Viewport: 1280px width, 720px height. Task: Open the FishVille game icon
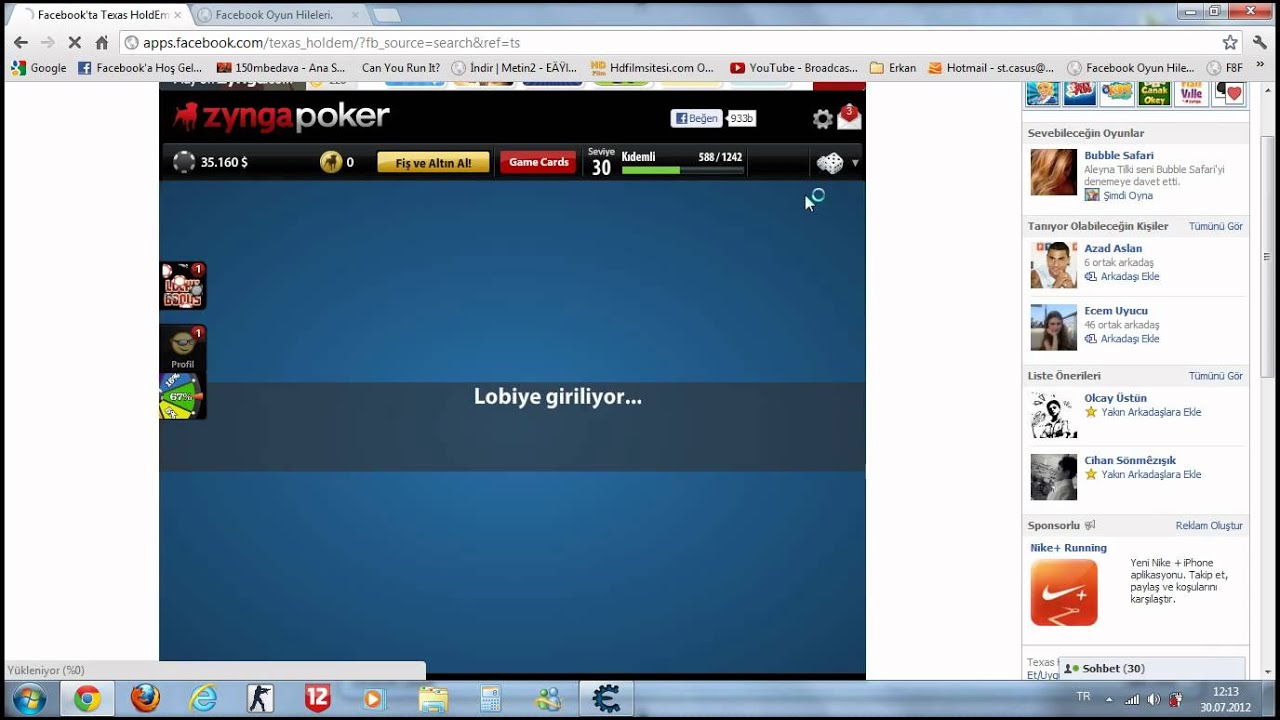click(x=1190, y=93)
